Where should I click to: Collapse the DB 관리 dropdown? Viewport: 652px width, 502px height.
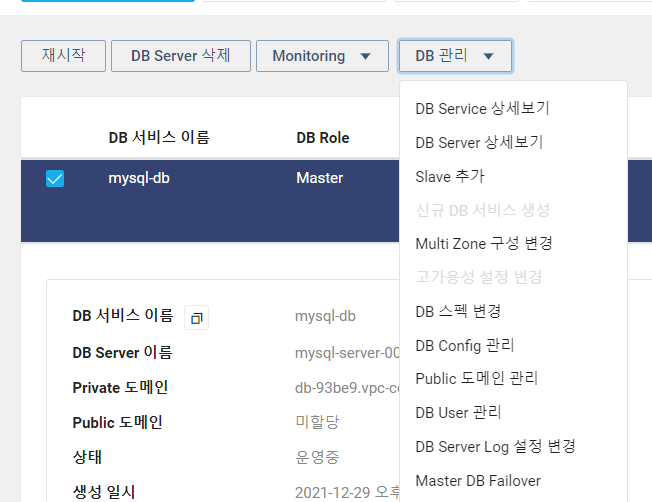pyautogui.click(x=455, y=56)
